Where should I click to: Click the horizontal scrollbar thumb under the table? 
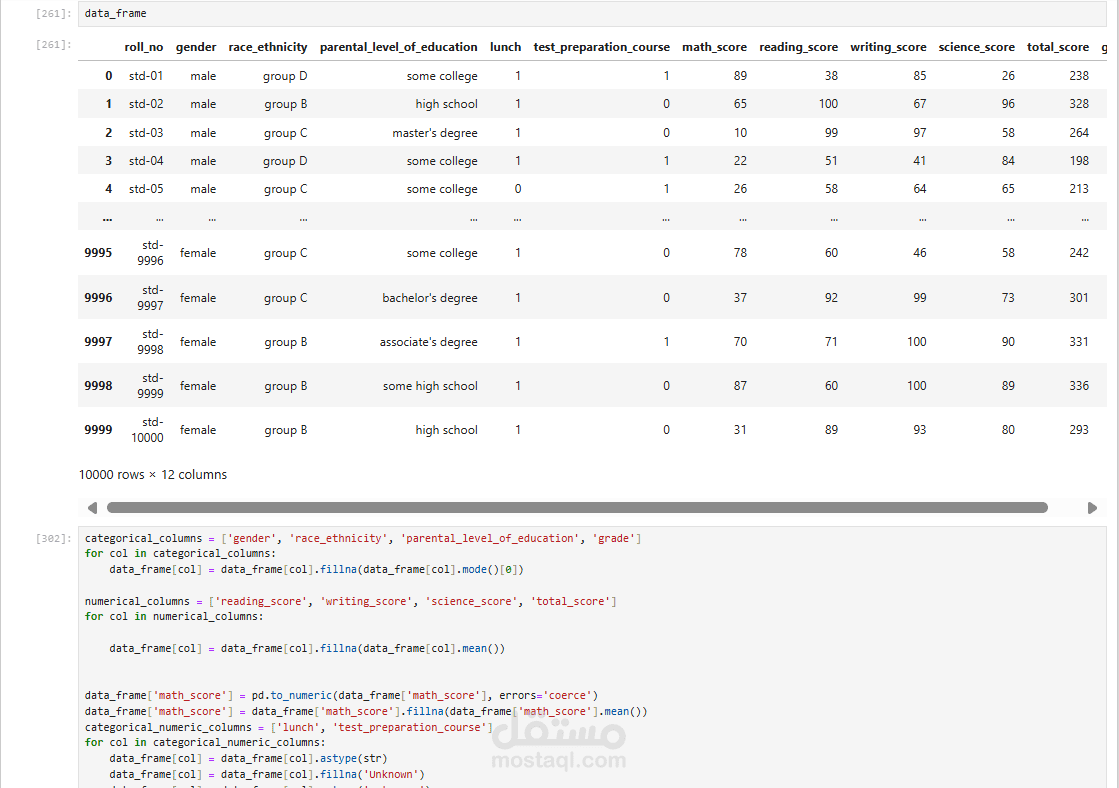click(x=576, y=508)
